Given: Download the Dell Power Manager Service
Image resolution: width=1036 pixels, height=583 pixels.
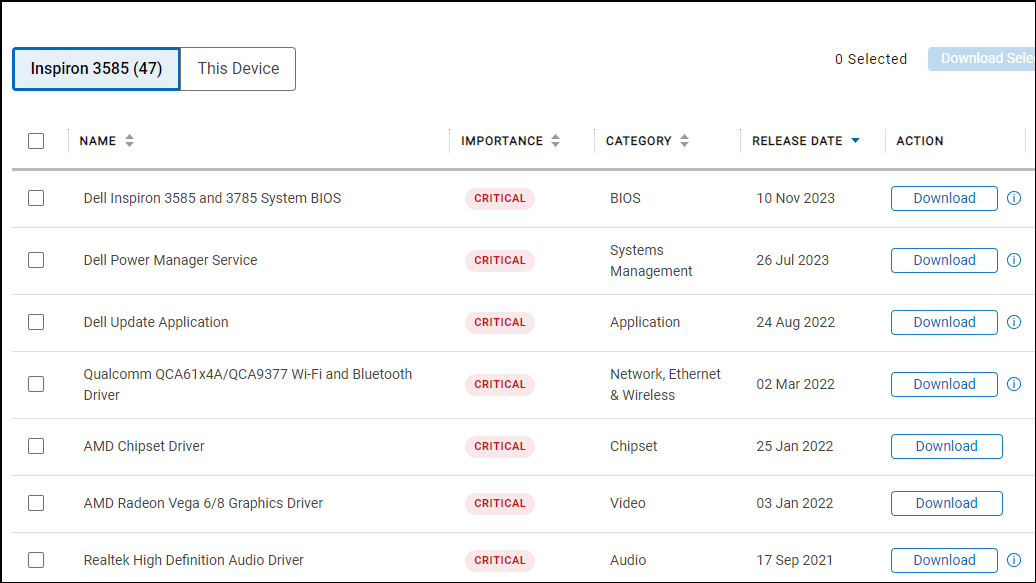Looking at the screenshot, I should pyautogui.click(x=944, y=260).
